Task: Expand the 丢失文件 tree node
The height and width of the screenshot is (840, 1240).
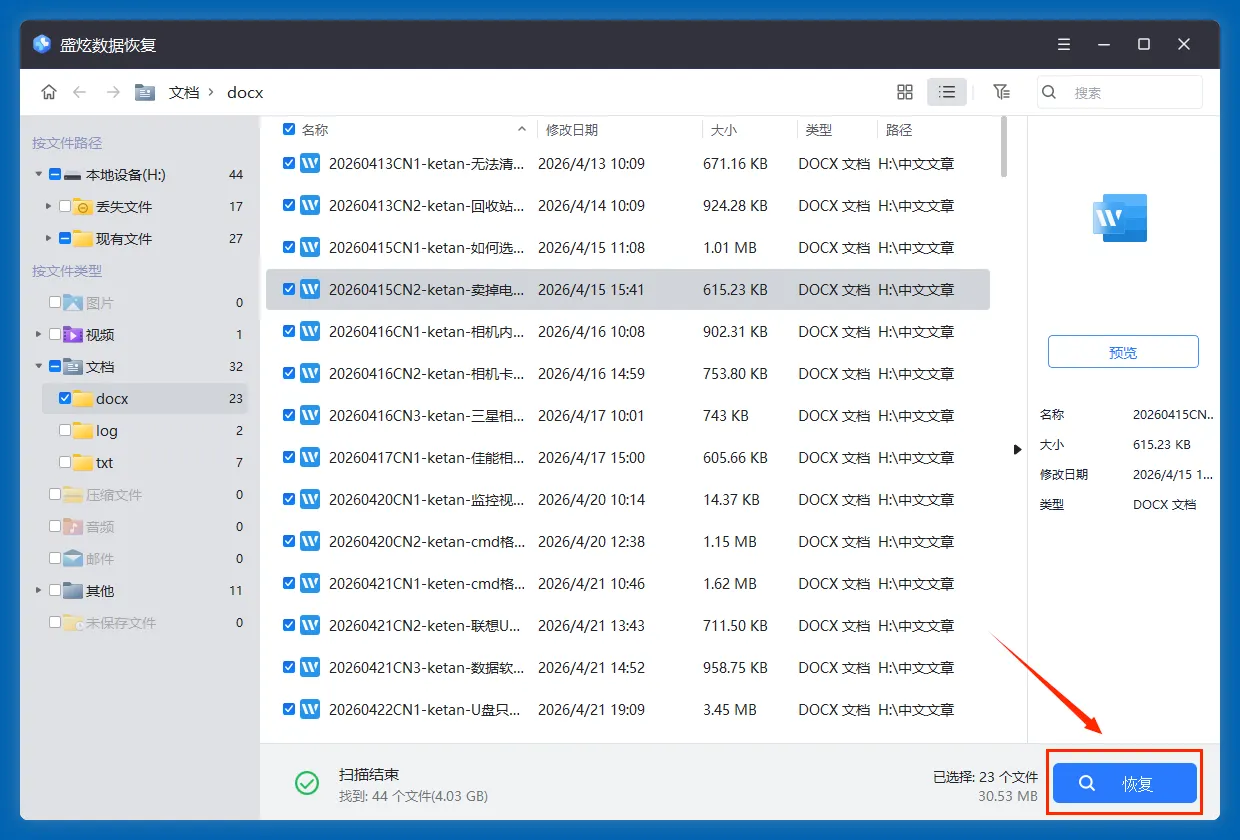Action: (x=48, y=206)
